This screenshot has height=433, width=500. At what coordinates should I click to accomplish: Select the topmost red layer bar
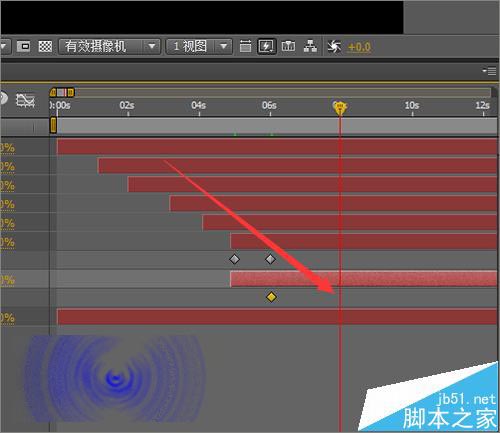[277, 147]
